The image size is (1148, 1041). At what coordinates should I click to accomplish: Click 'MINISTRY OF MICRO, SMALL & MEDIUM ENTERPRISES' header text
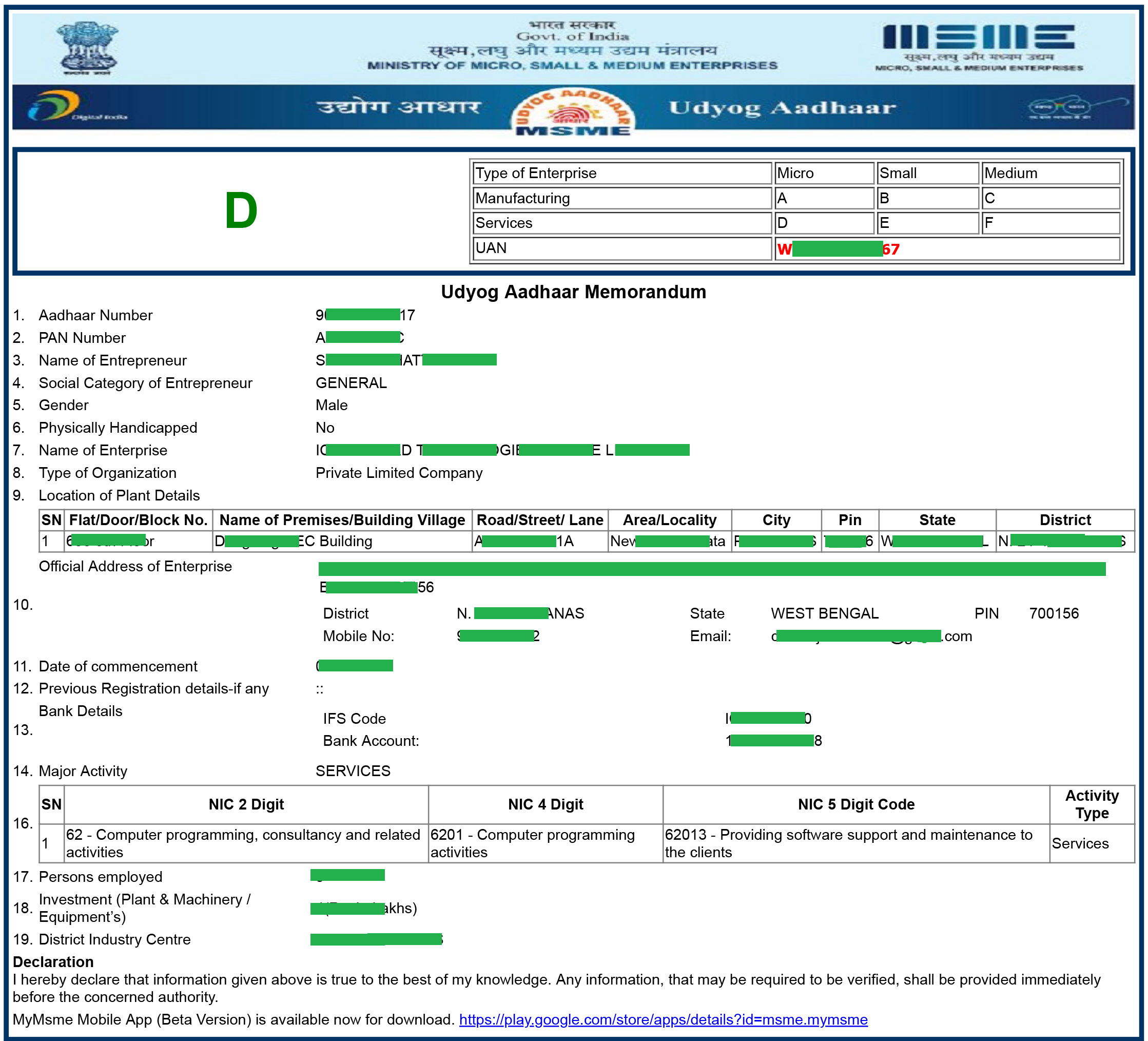tap(572, 66)
